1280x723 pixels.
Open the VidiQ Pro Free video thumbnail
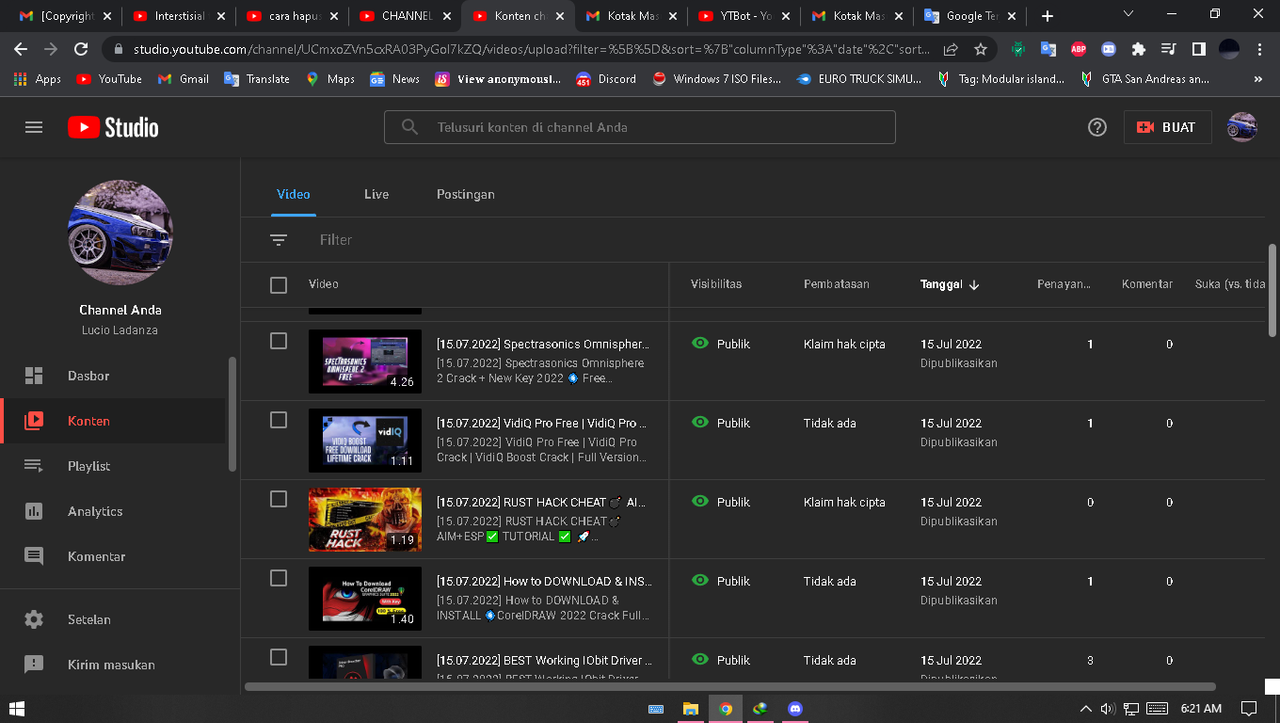365,440
